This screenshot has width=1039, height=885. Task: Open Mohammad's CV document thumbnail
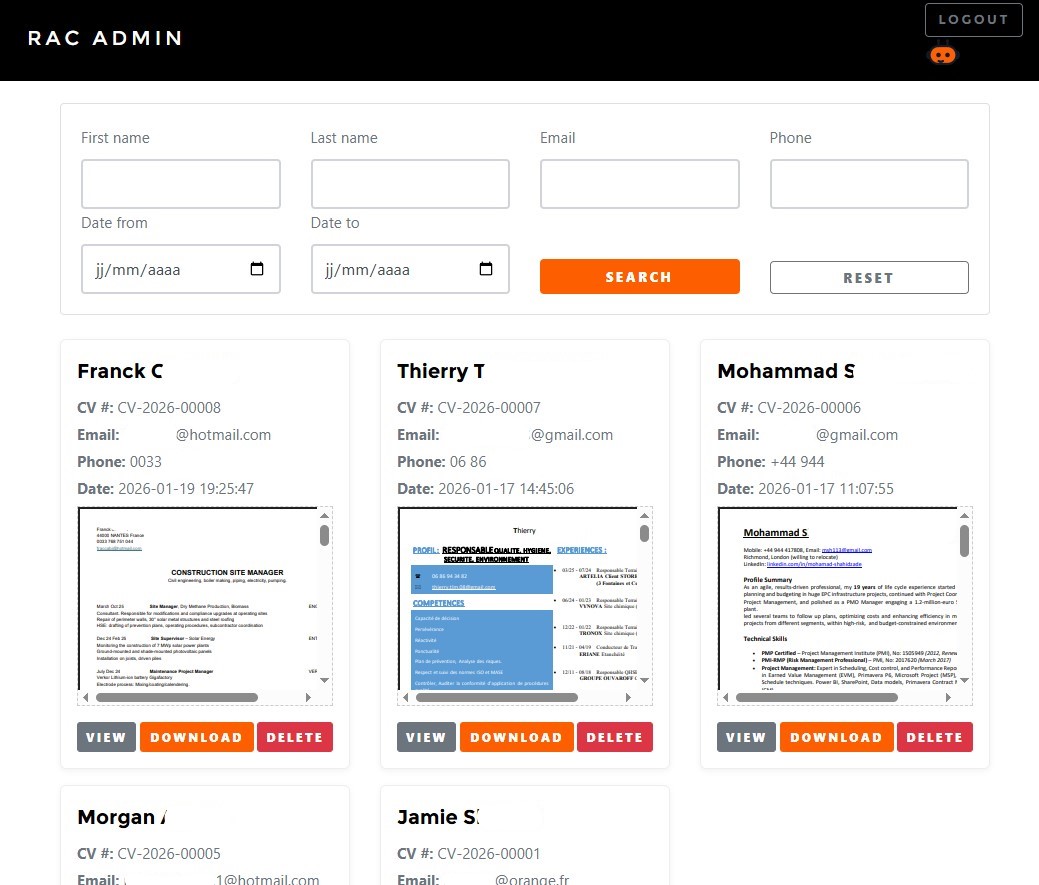coord(837,598)
